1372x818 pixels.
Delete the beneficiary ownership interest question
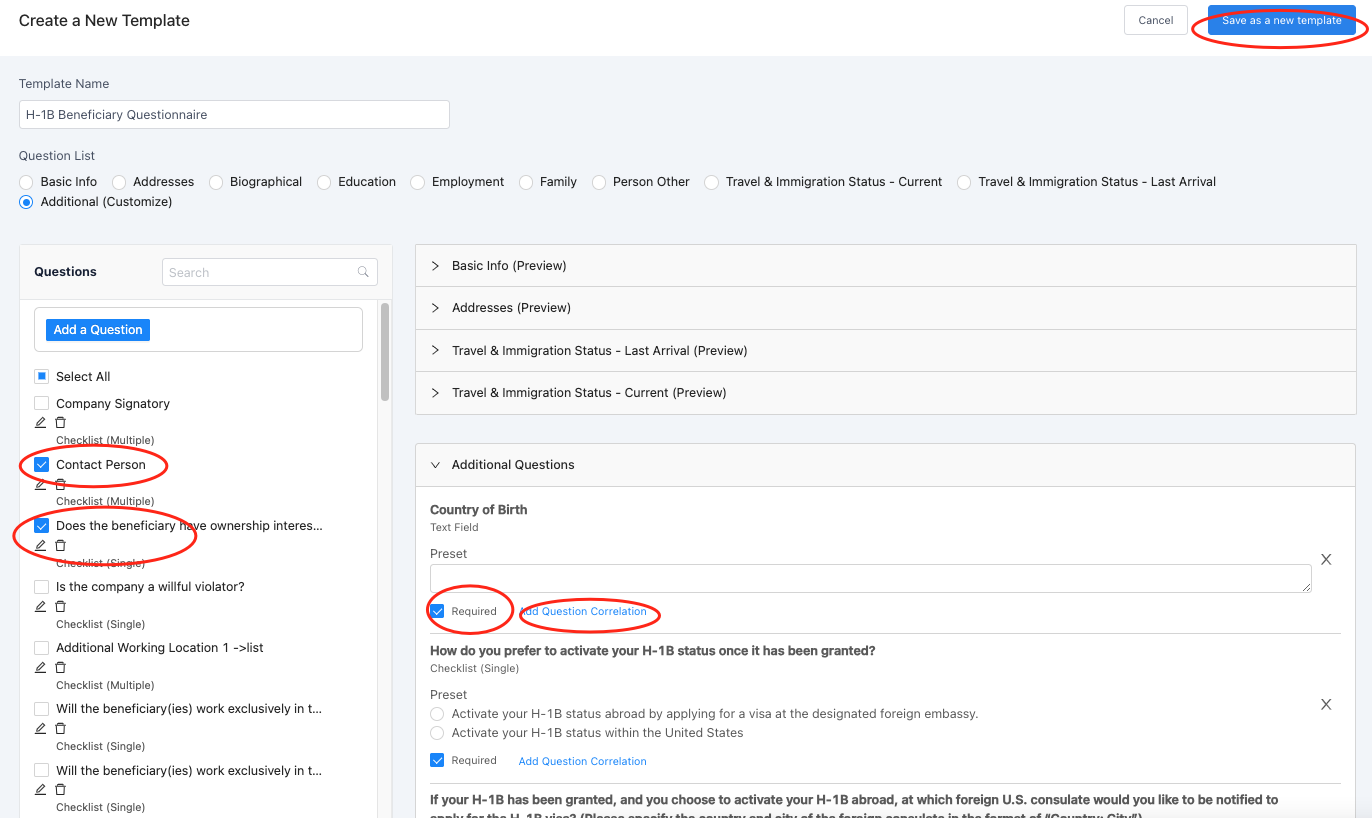[x=60, y=545]
